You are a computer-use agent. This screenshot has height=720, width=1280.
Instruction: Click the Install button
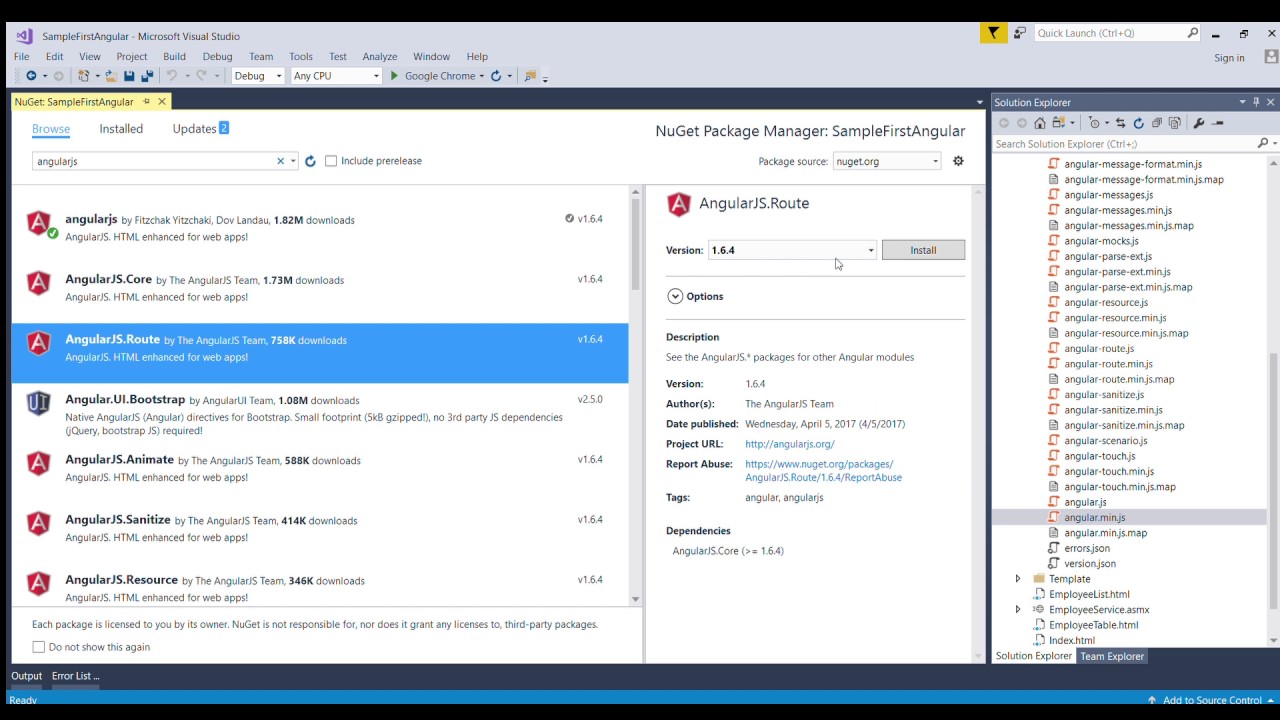pyautogui.click(x=923, y=250)
